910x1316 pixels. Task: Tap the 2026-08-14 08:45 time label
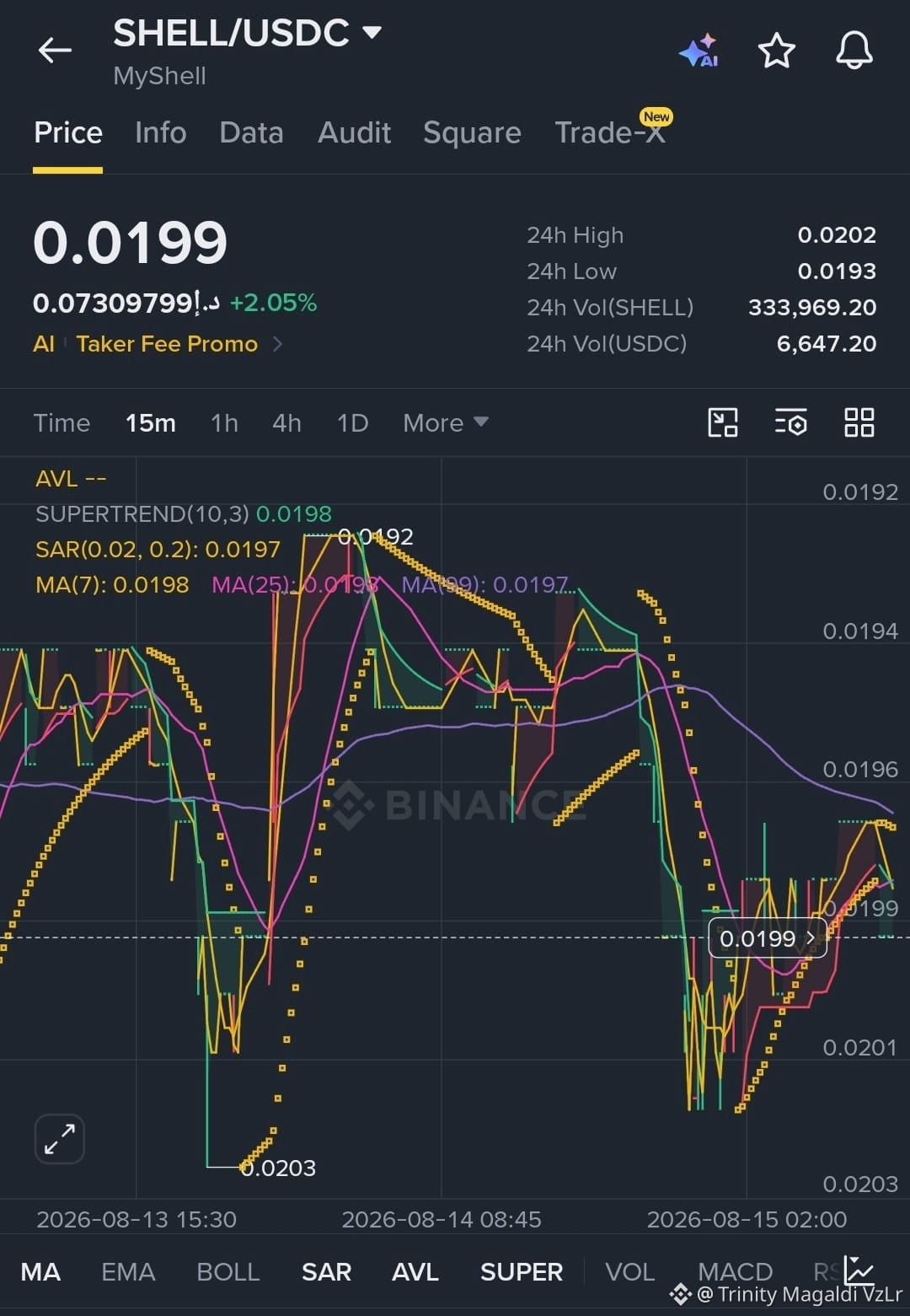click(442, 1219)
